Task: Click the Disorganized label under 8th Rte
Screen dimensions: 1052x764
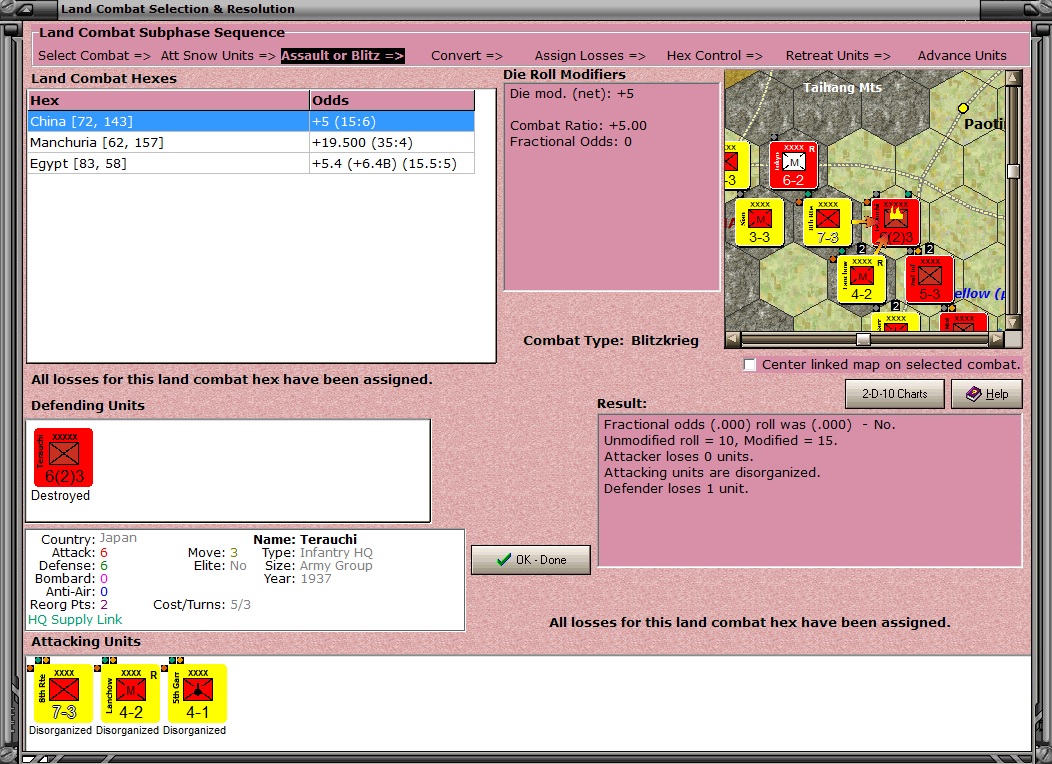Action: (x=60, y=730)
